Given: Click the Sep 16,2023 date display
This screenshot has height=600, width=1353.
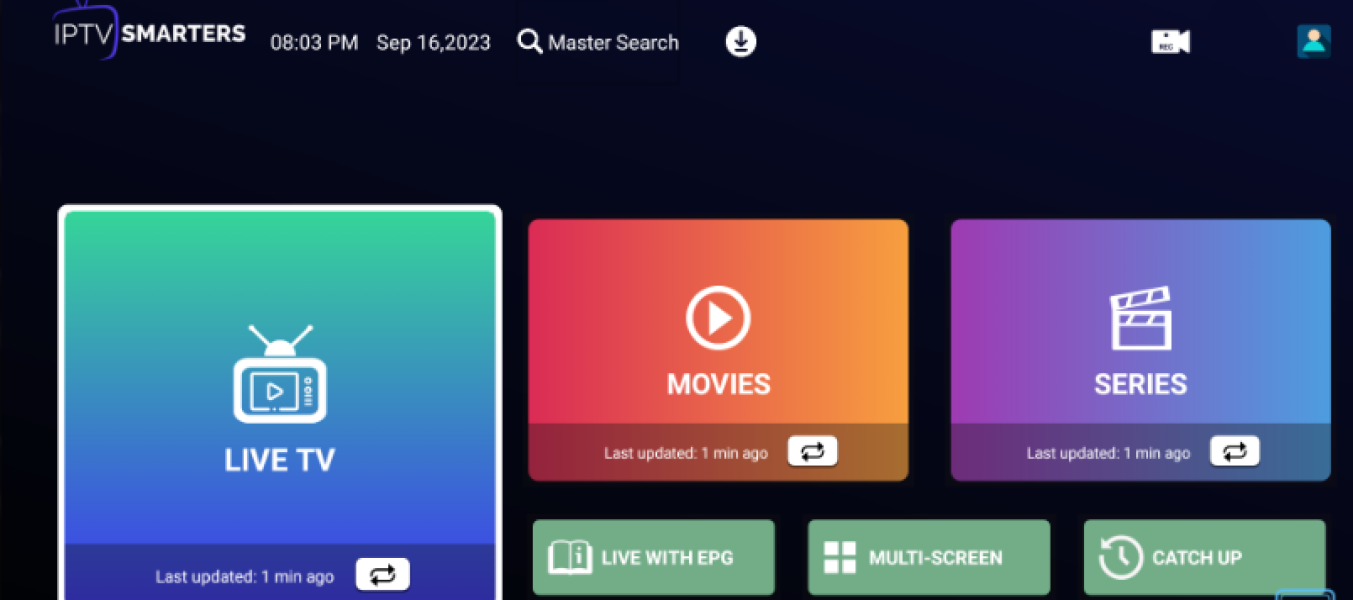Looking at the screenshot, I should tap(433, 43).
